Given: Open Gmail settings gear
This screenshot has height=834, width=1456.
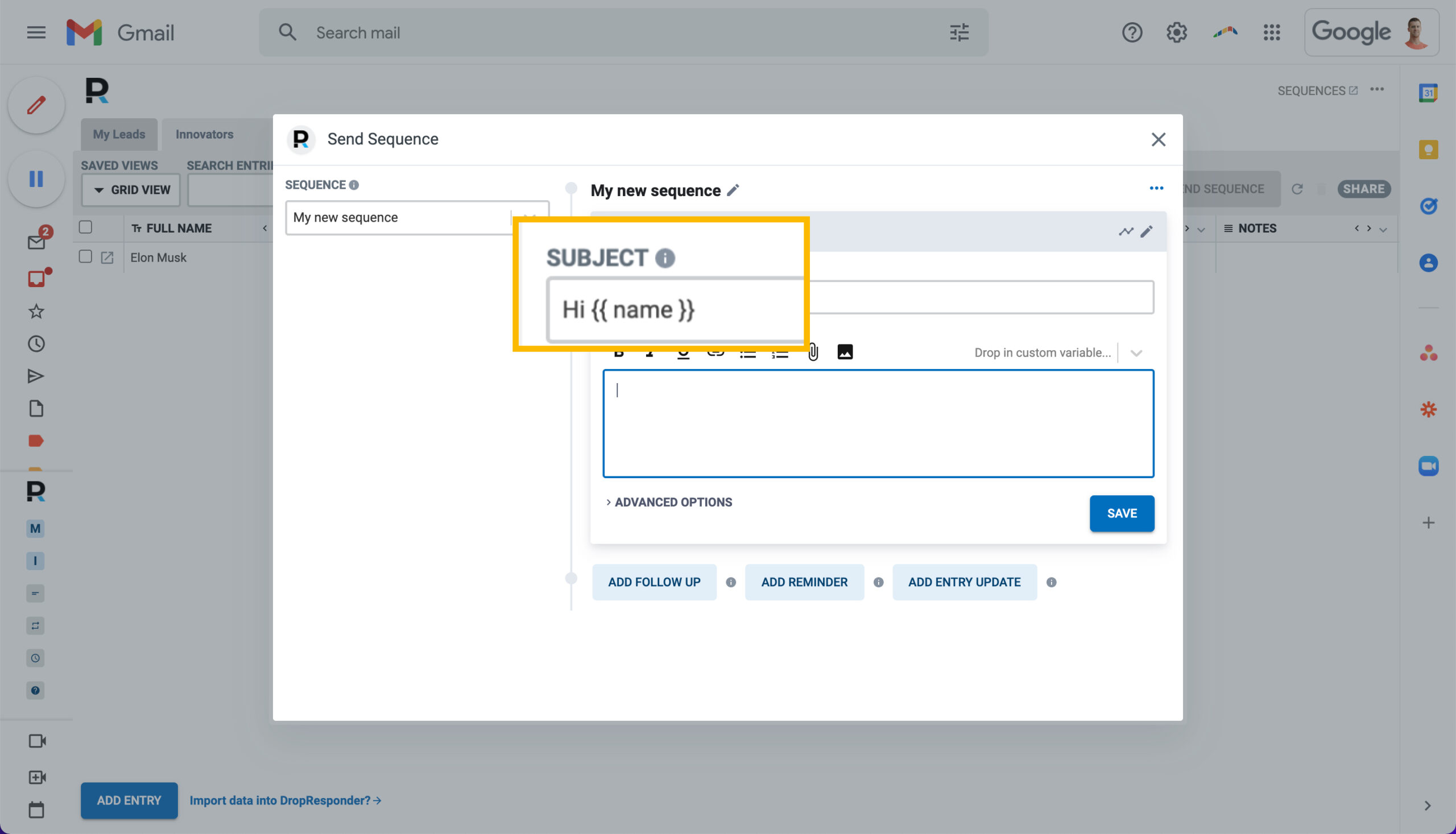Looking at the screenshot, I should [x=1176, y=32].
